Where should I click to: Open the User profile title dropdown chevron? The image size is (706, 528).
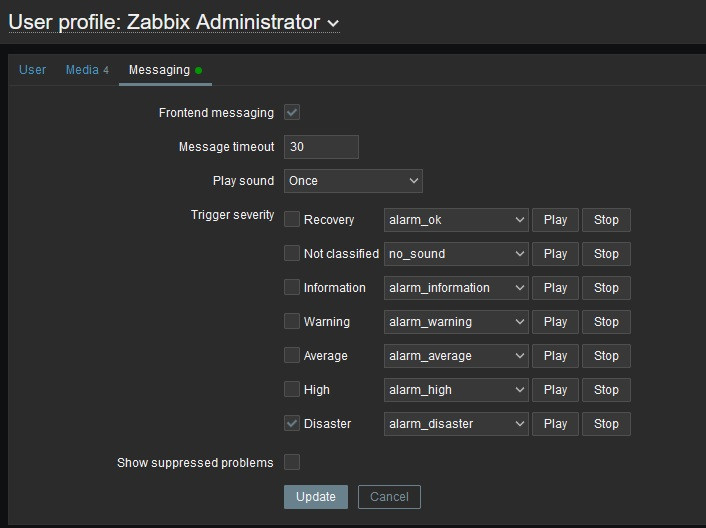pyautogui.click(x=333, y=23)
